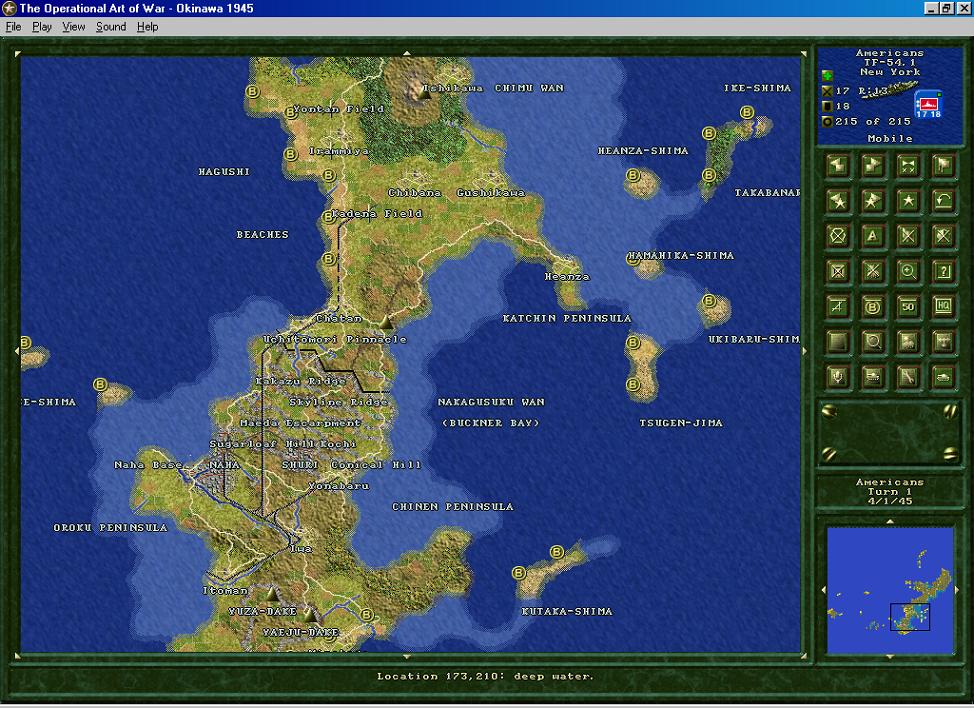
Task: Click the 50 button
Action: click(x=908, y=307)
